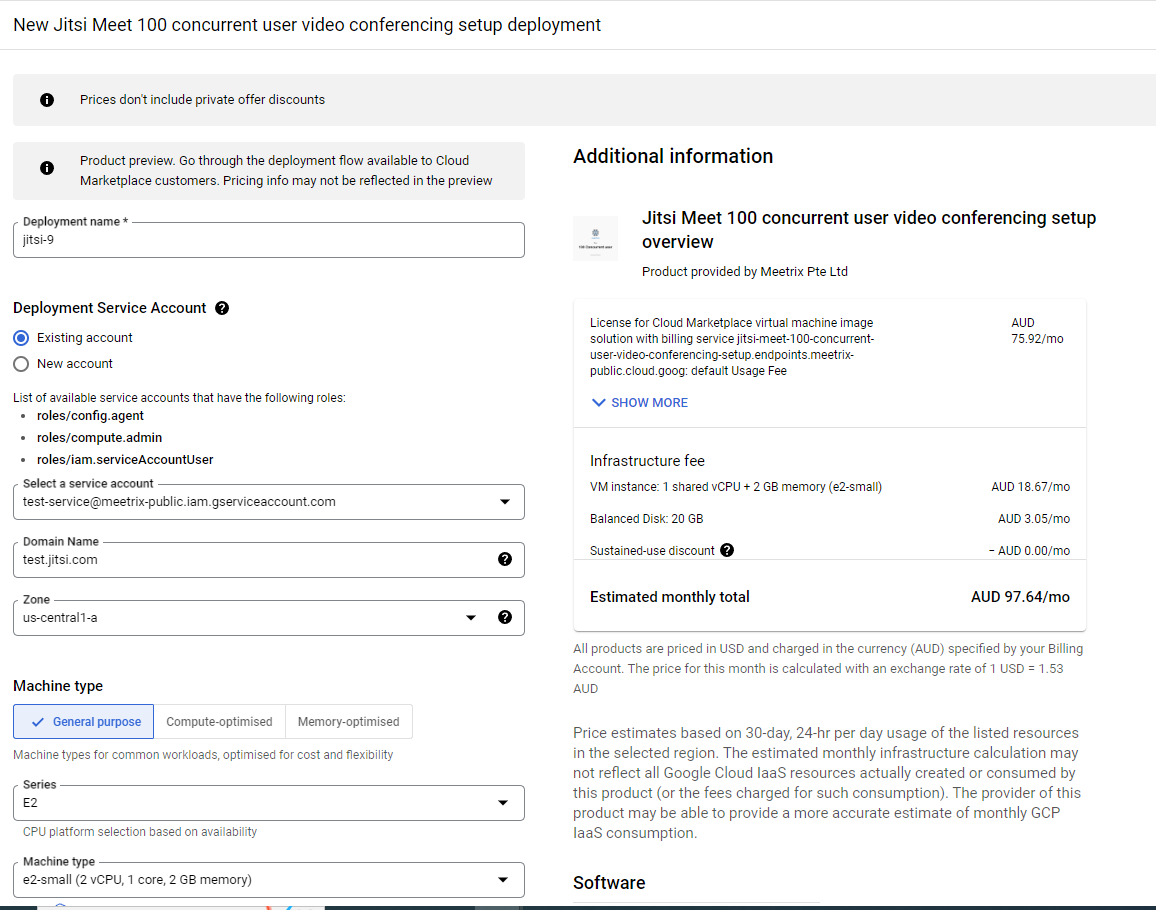Click the info icon about private offer discounts
The width and height of the screenshot is (1156, 910).
47,100
